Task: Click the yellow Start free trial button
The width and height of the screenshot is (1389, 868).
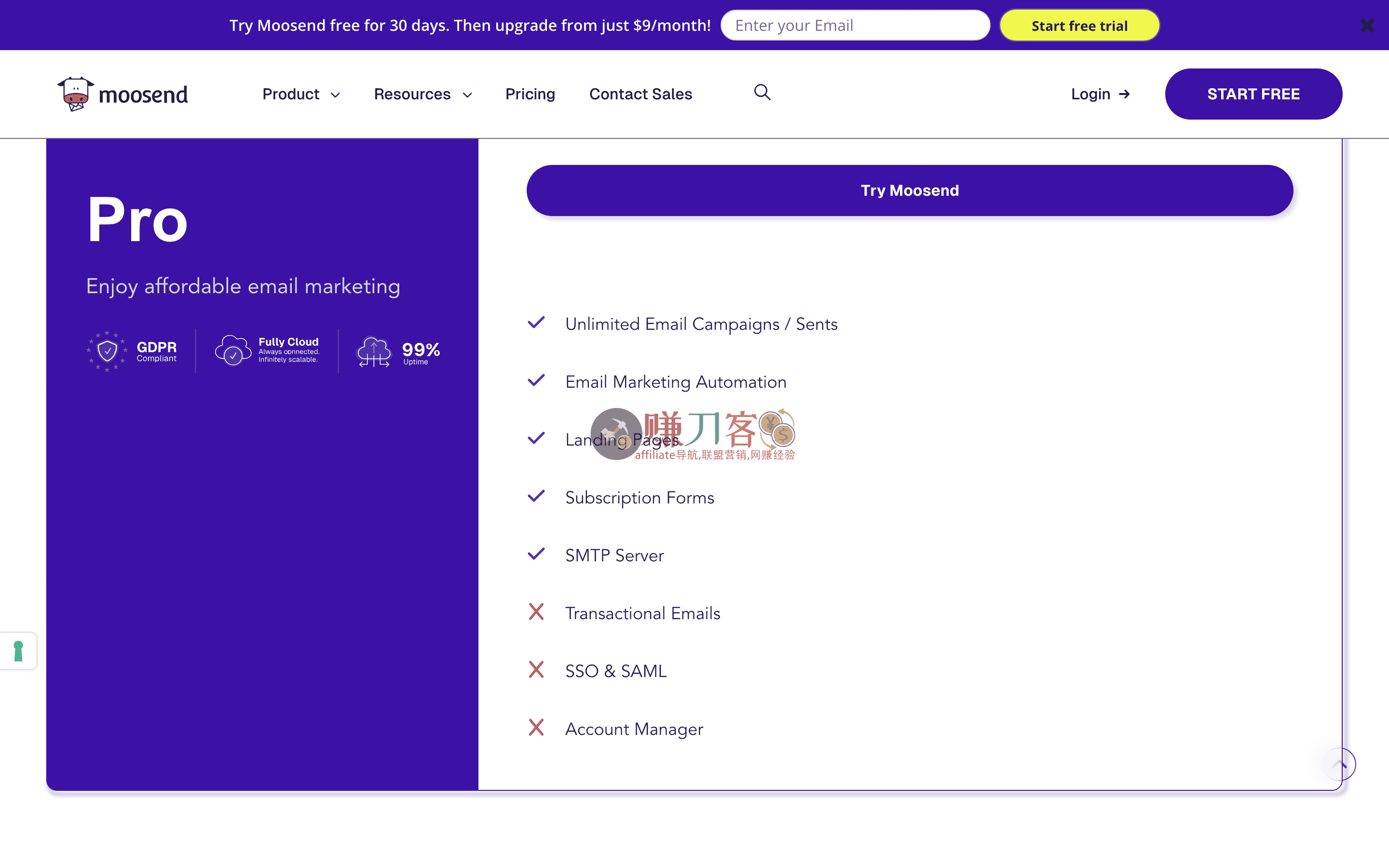Action: click(x=1079, y=26)
